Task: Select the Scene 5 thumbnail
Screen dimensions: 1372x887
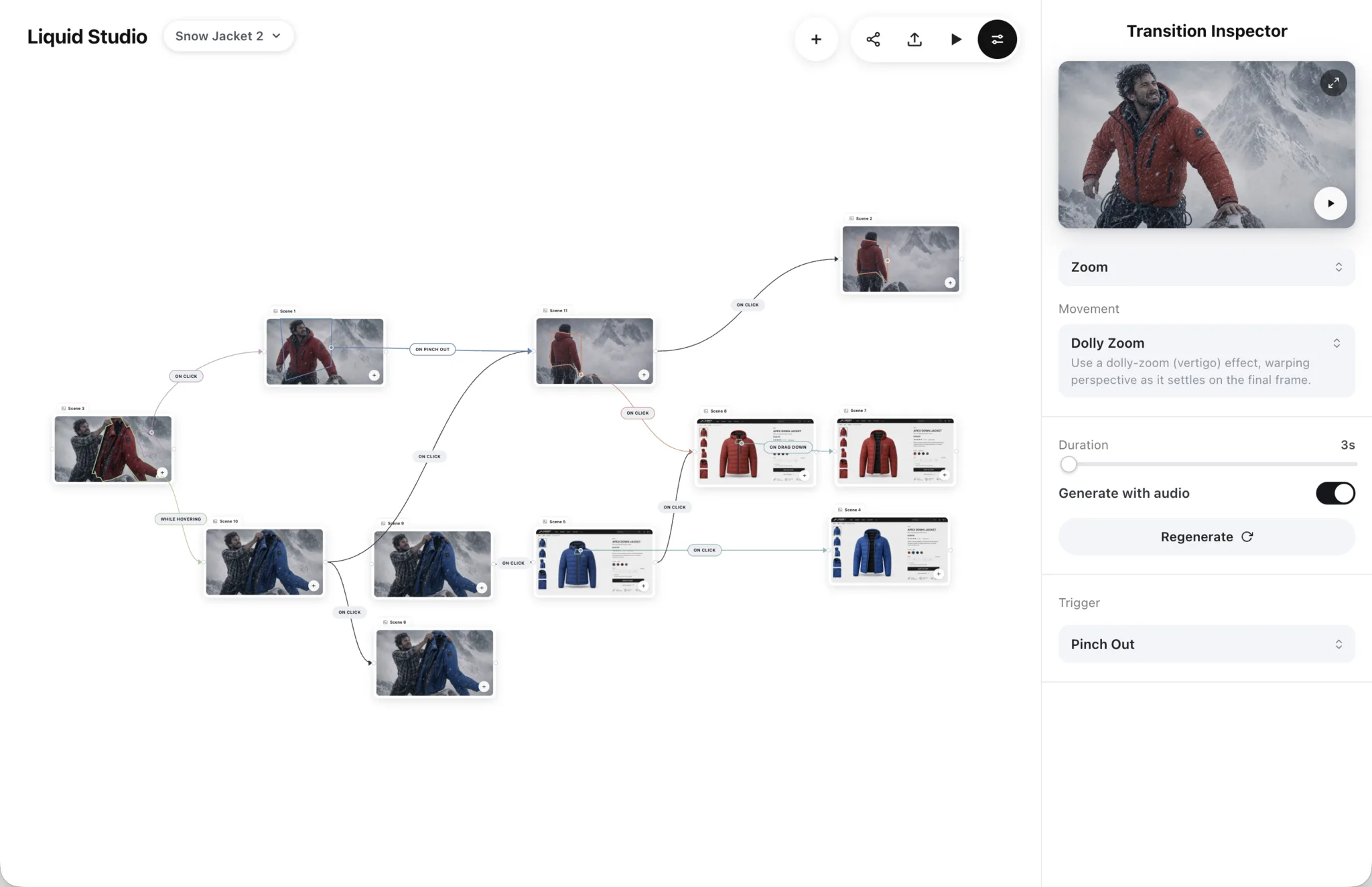Action: 594,562
